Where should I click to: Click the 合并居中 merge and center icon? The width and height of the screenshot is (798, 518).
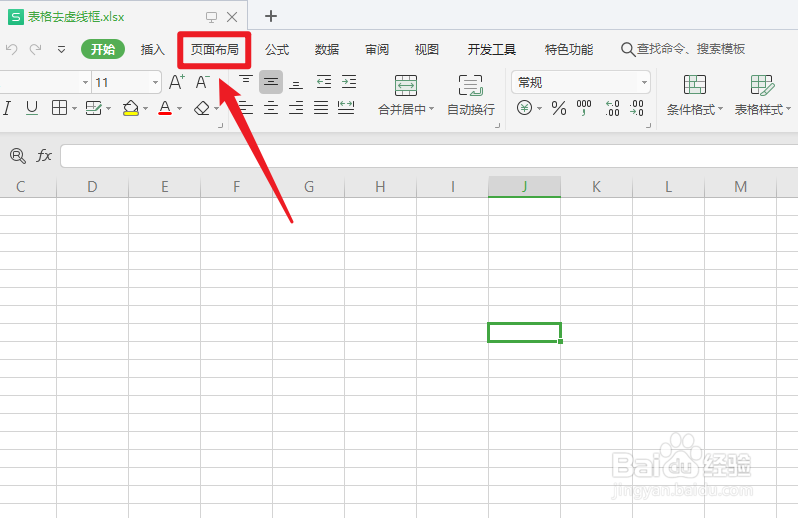pos(406,85)
